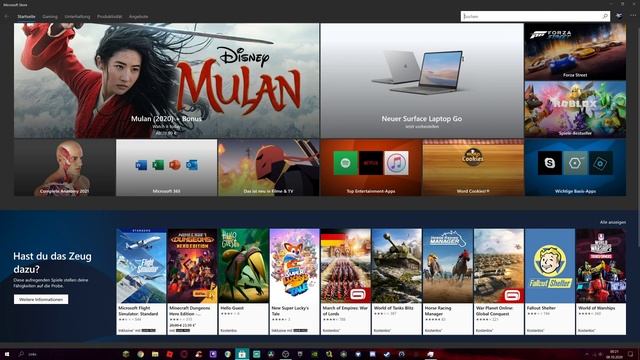Open the Complete Anatomy 2021 tile
The image size is (640, 360).
coord(64,167)
